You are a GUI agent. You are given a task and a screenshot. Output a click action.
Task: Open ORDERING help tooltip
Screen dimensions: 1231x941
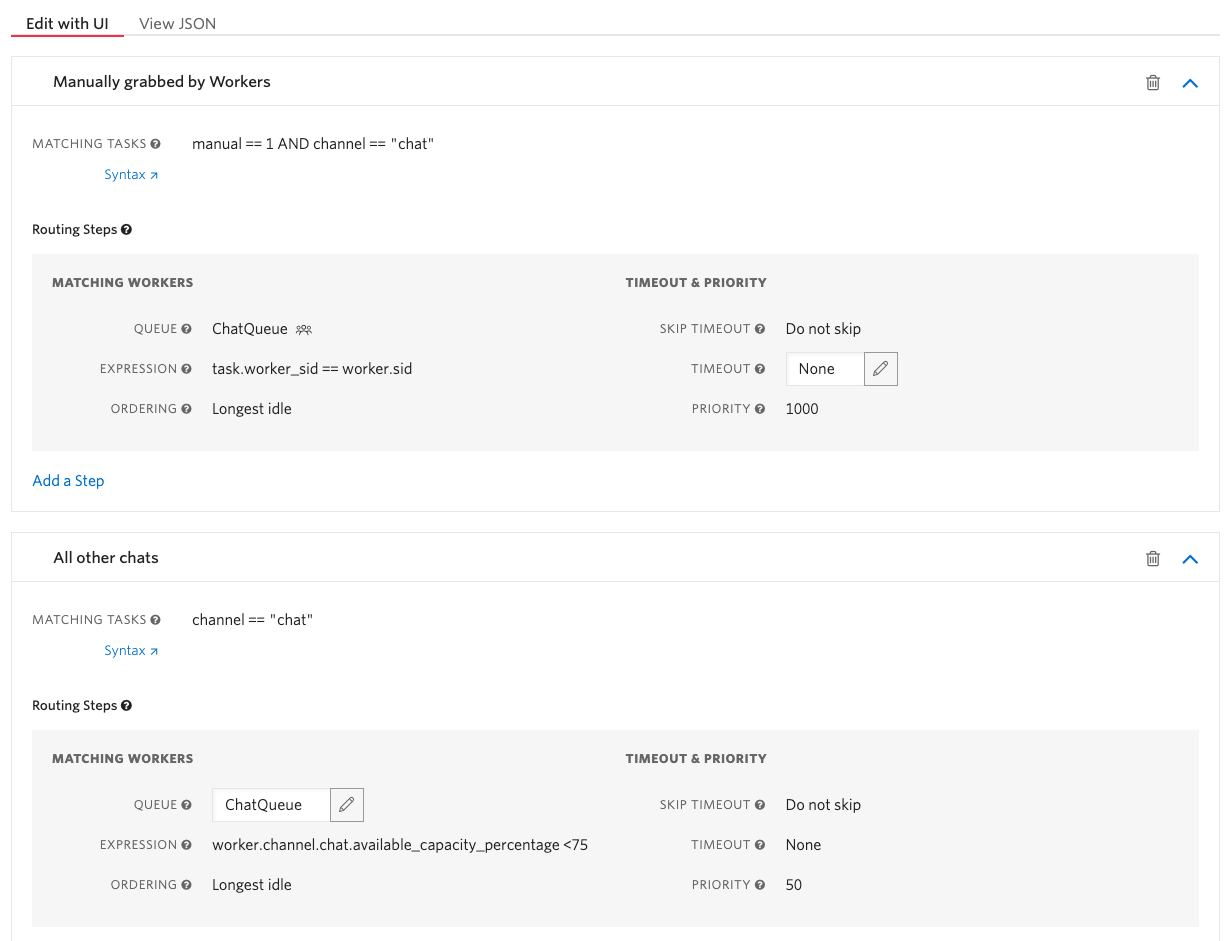click(186, 408)
